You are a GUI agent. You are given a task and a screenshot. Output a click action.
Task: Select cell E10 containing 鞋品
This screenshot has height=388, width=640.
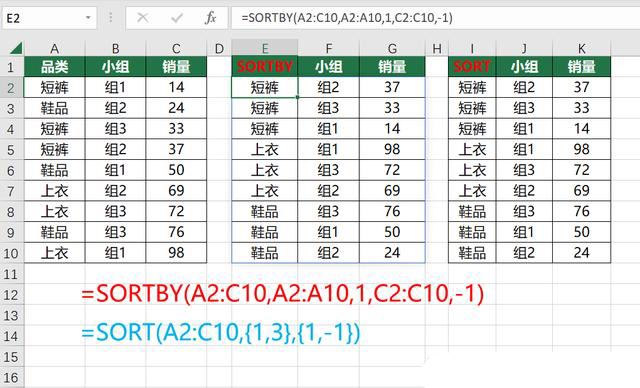click(265, 253)
